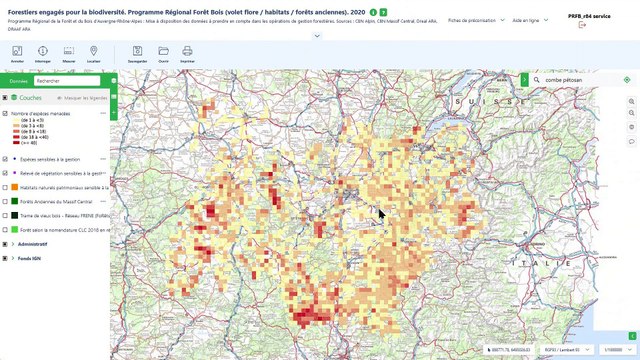Toggle the Fonds IGN group checkbox
Image resolution: width=640 pixels, height=360 pixels.
point(5,258)
